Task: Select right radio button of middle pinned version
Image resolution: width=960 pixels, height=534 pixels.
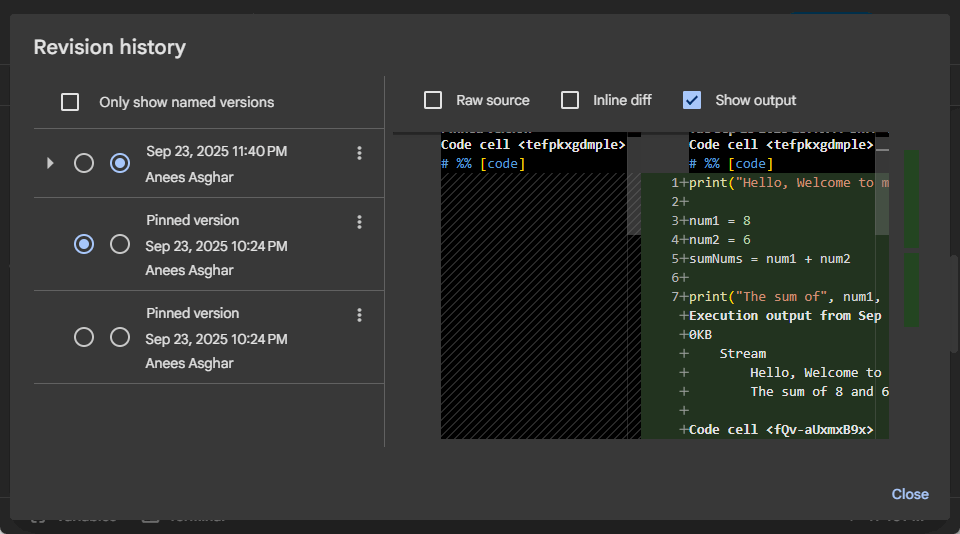Action: pos(120,244)
